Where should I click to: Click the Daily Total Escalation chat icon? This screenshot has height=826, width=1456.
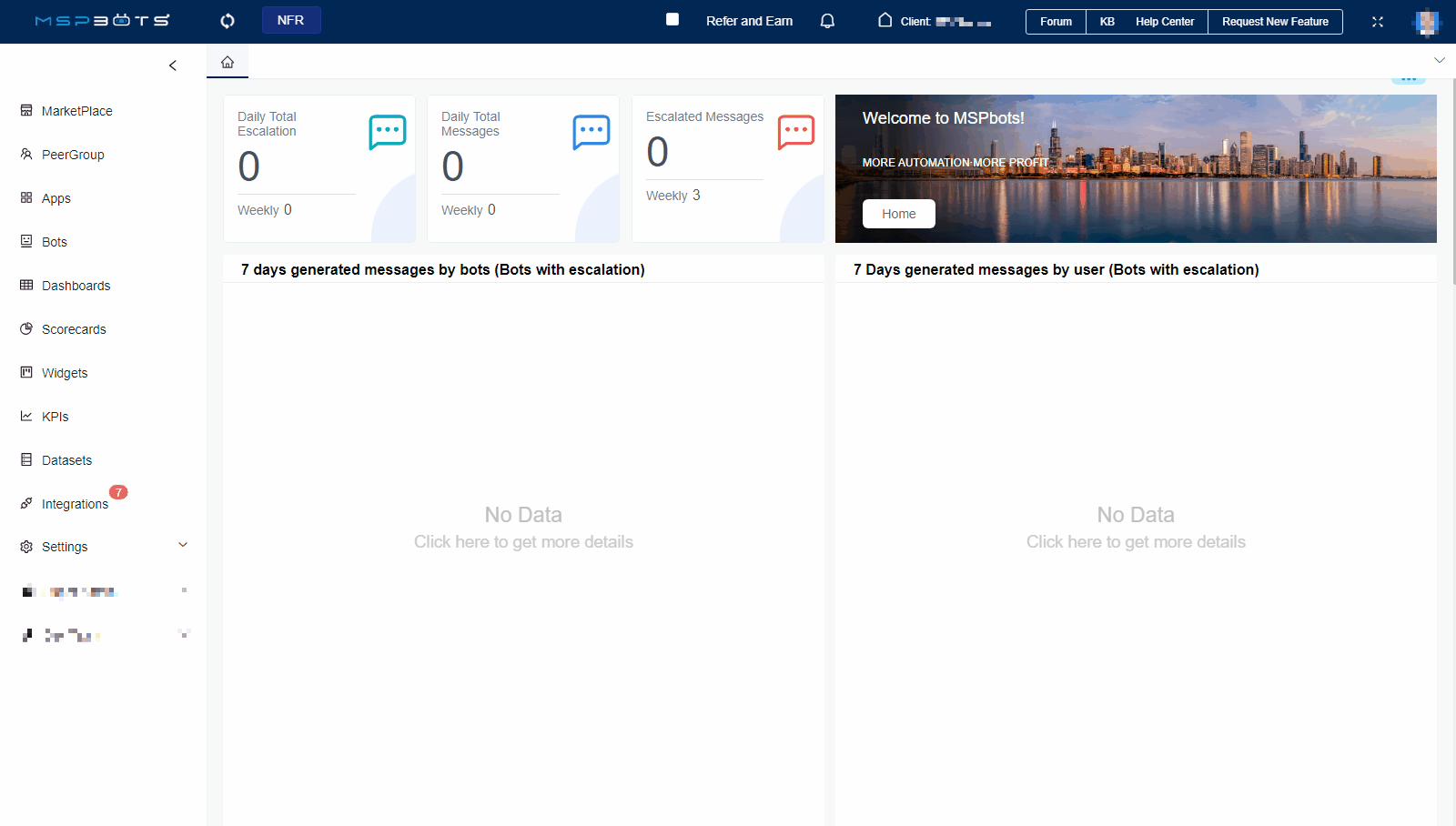(388, 132)
